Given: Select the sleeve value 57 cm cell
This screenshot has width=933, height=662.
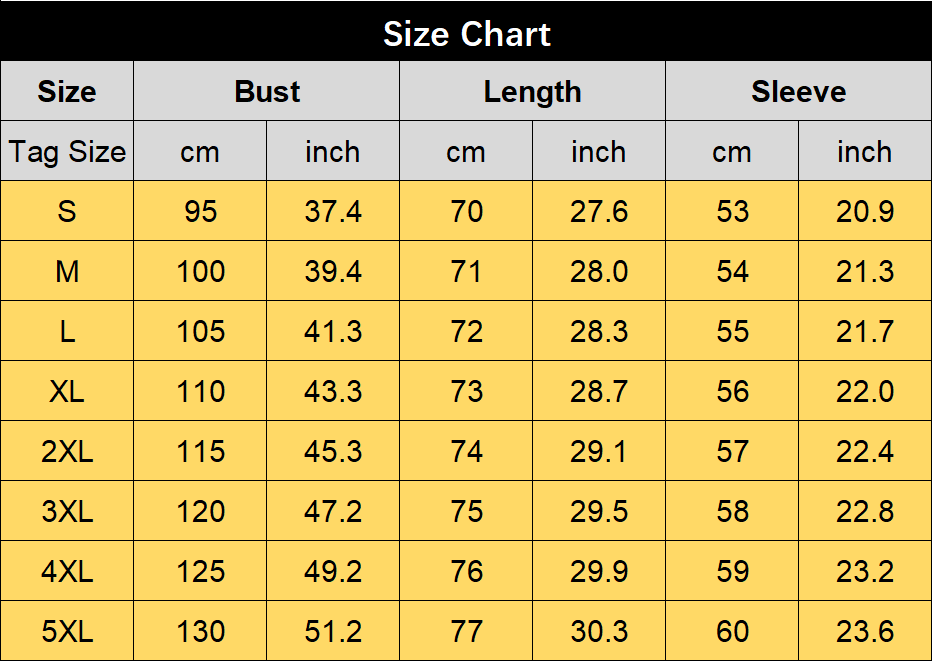Looking at the screenshot, I should click(x=732, y=451).
